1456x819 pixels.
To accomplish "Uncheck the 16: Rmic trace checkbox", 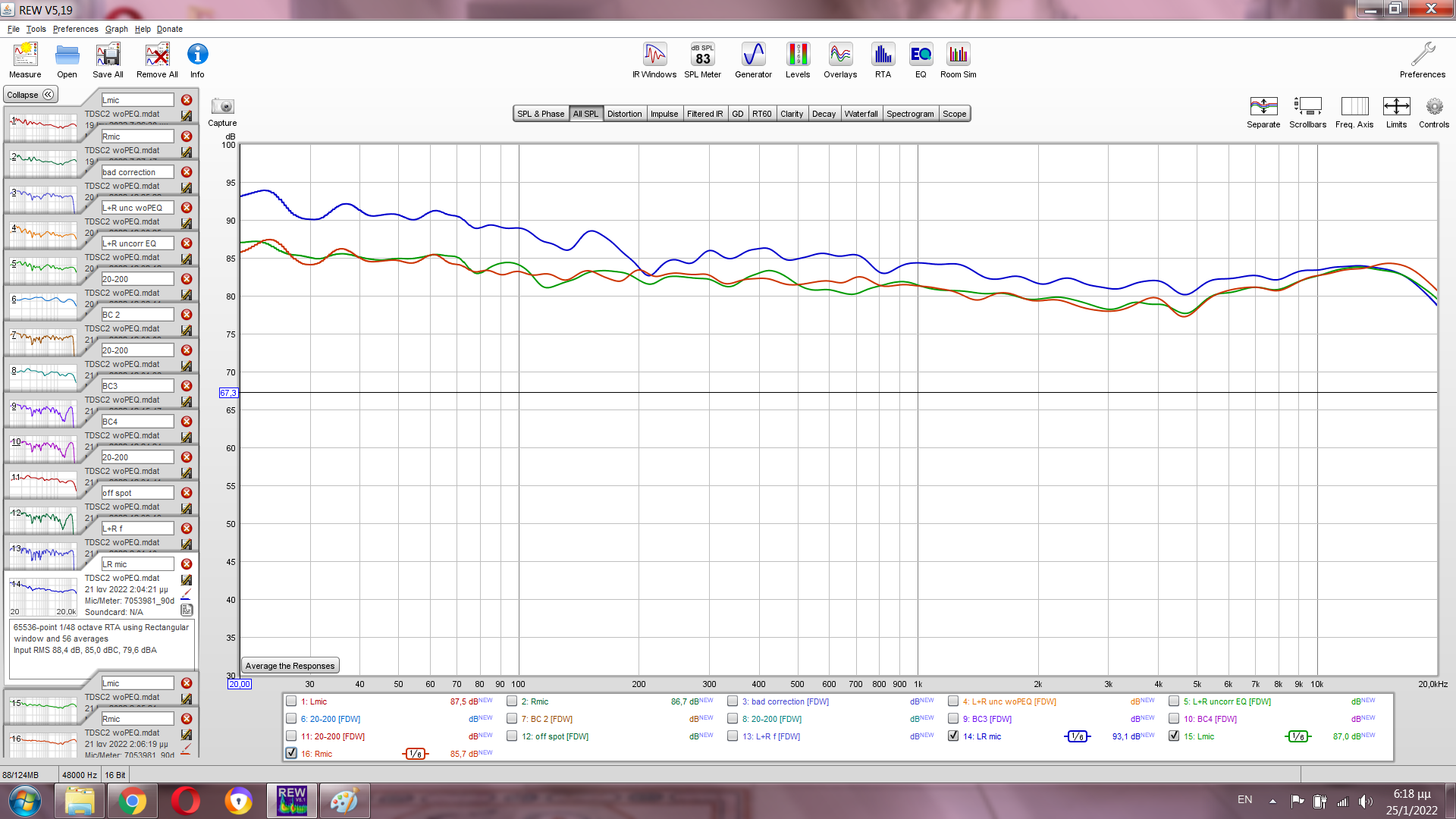I will click(291, 753).
